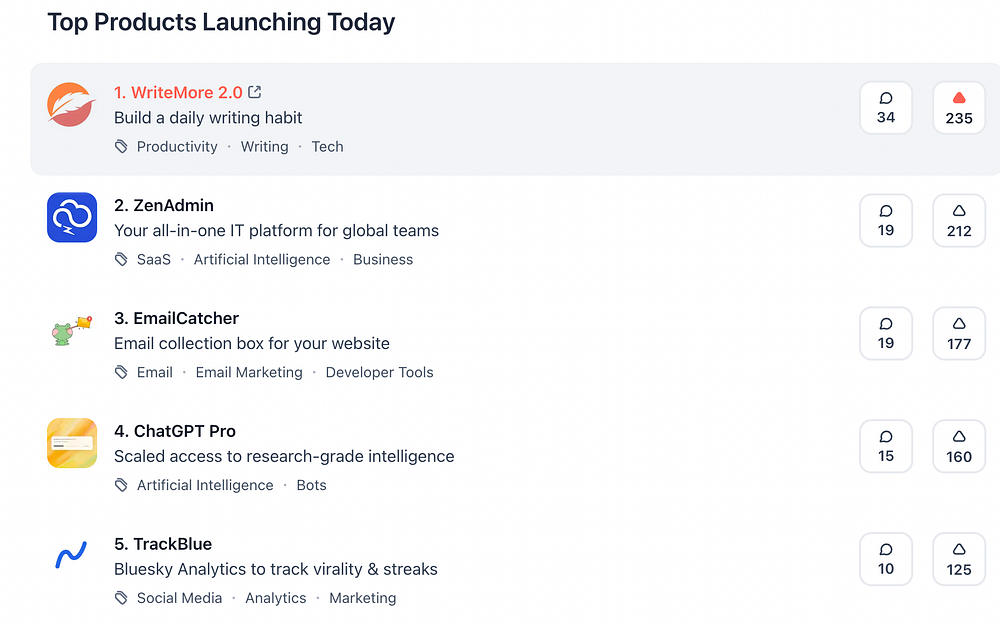Click the Bots tag under ChatGPT Pro
Viewport: 1000px width, 625px height.
[311, 485]
